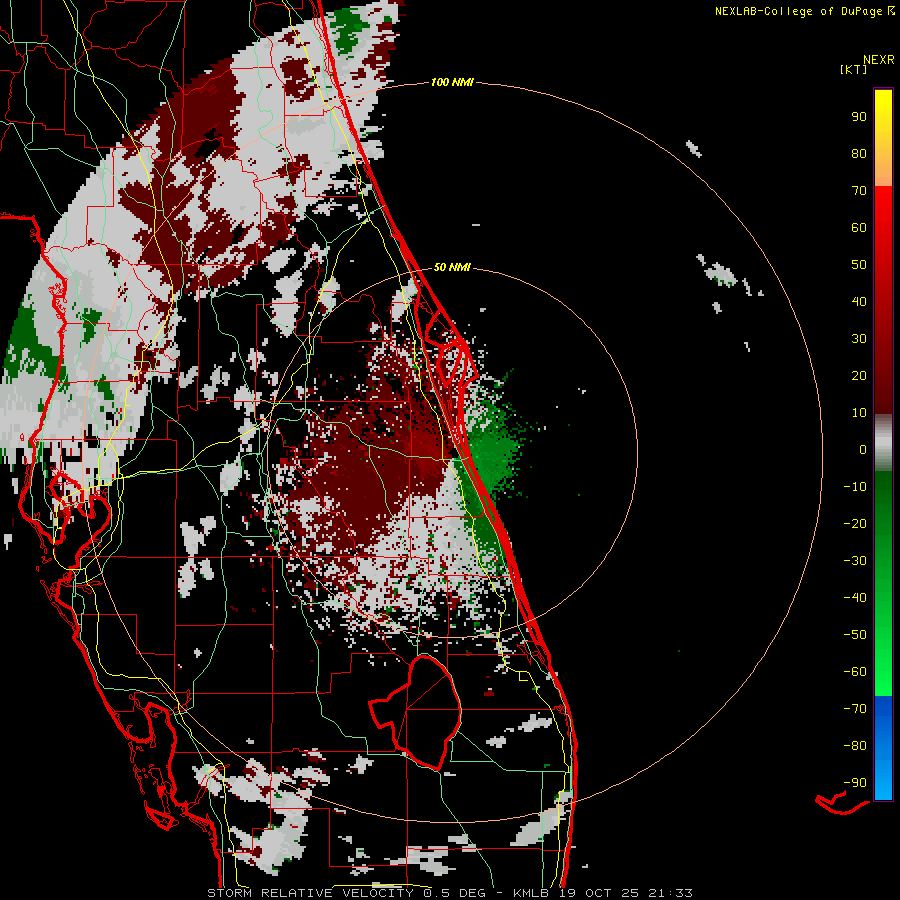Click the positive 40 knot scale value
Viewport: 900px width, 900px height.
pyautogui.click(x=859, y=301)
